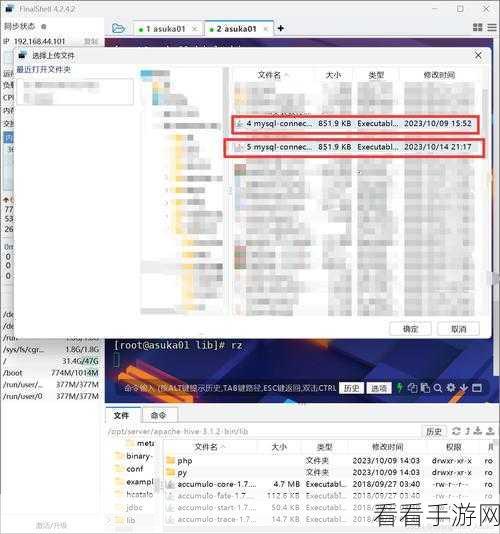The image size is (500, 534).
Task: Click the IP address 192.168.44.101
Action: click(39, 42)
